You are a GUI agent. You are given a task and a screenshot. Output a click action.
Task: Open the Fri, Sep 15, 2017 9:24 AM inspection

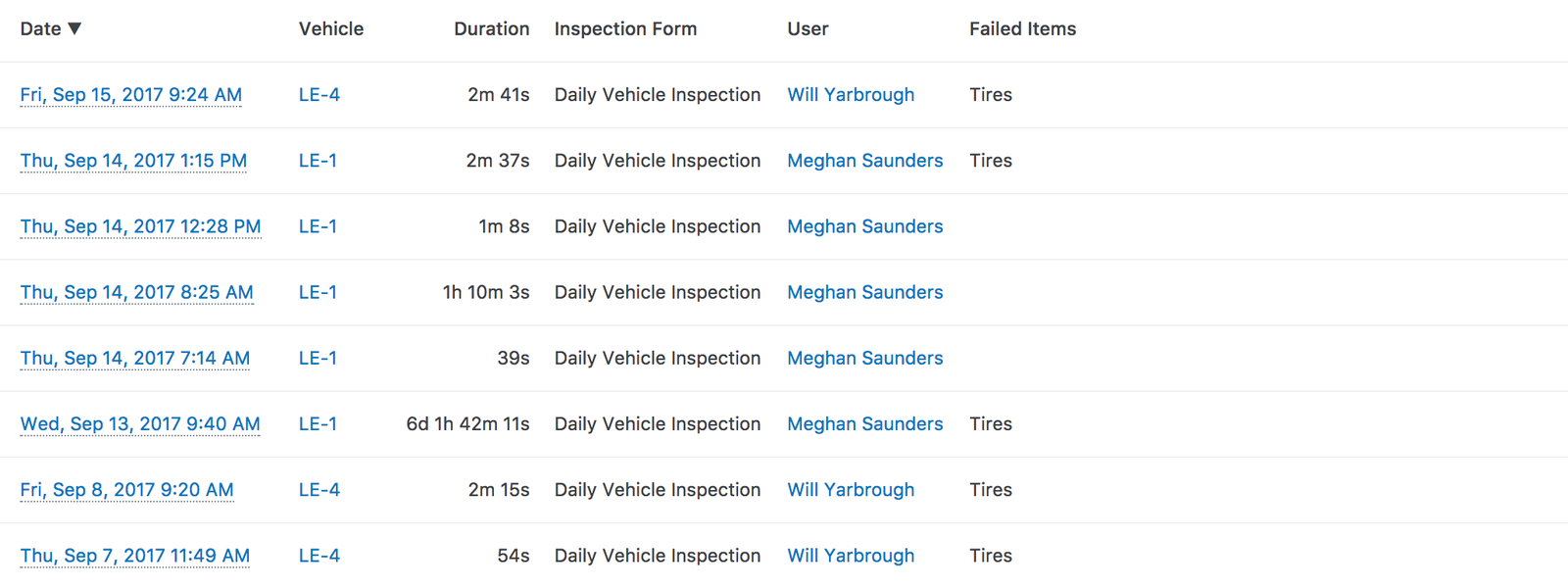pos(131,95)
